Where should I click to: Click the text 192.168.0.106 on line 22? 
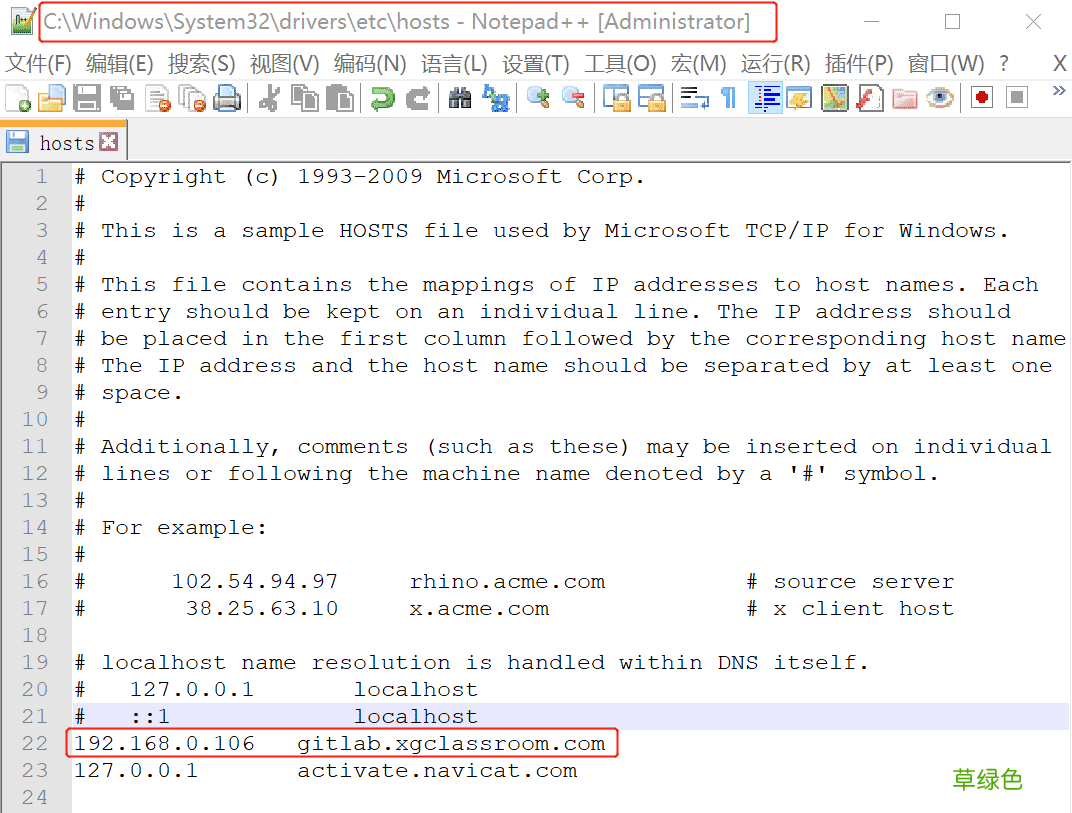[x=164, y=743]
